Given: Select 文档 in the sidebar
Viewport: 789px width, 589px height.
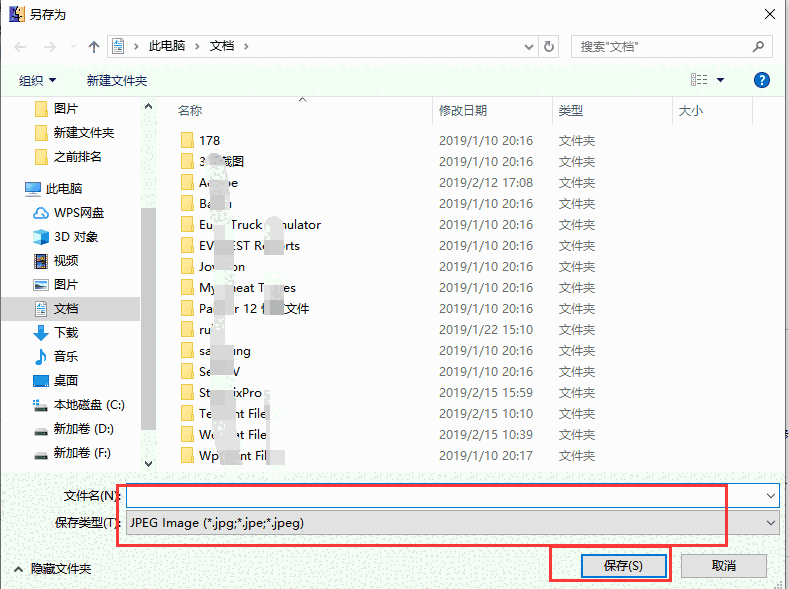Looking at the screenshot, I should [x=71, y=309].
